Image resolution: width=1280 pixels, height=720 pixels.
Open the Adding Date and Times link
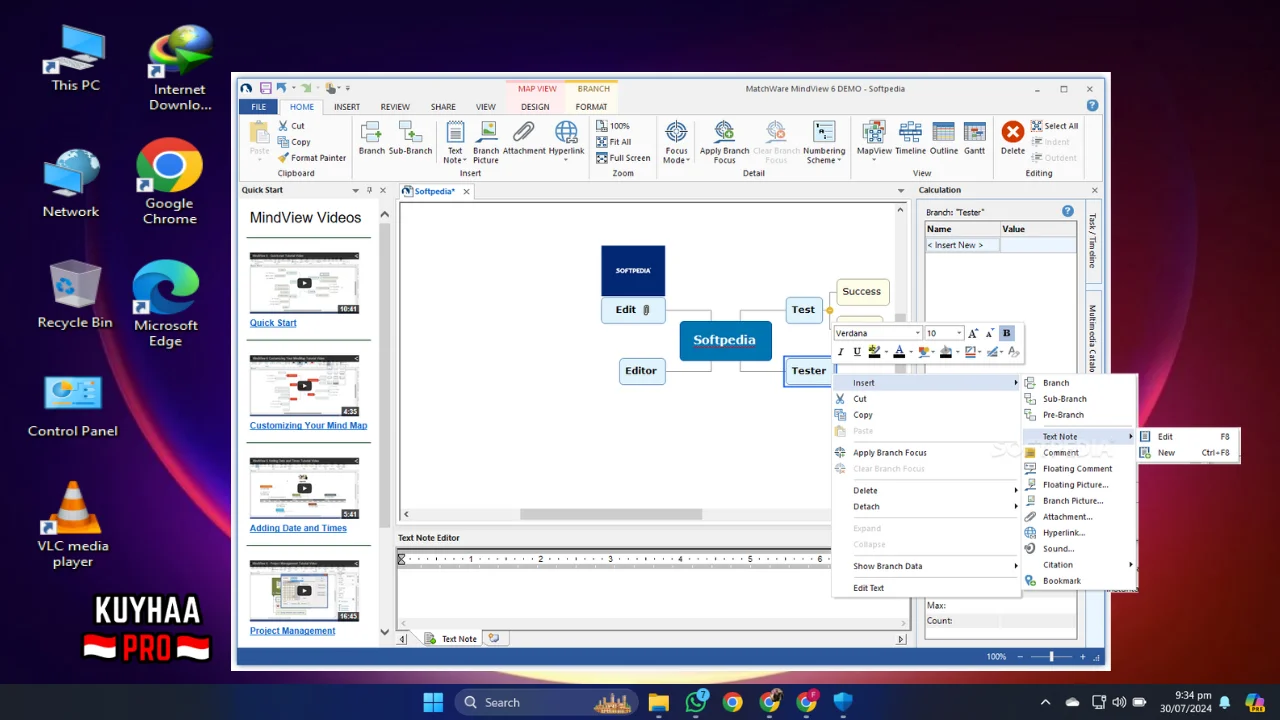click(x=298, y=529)
